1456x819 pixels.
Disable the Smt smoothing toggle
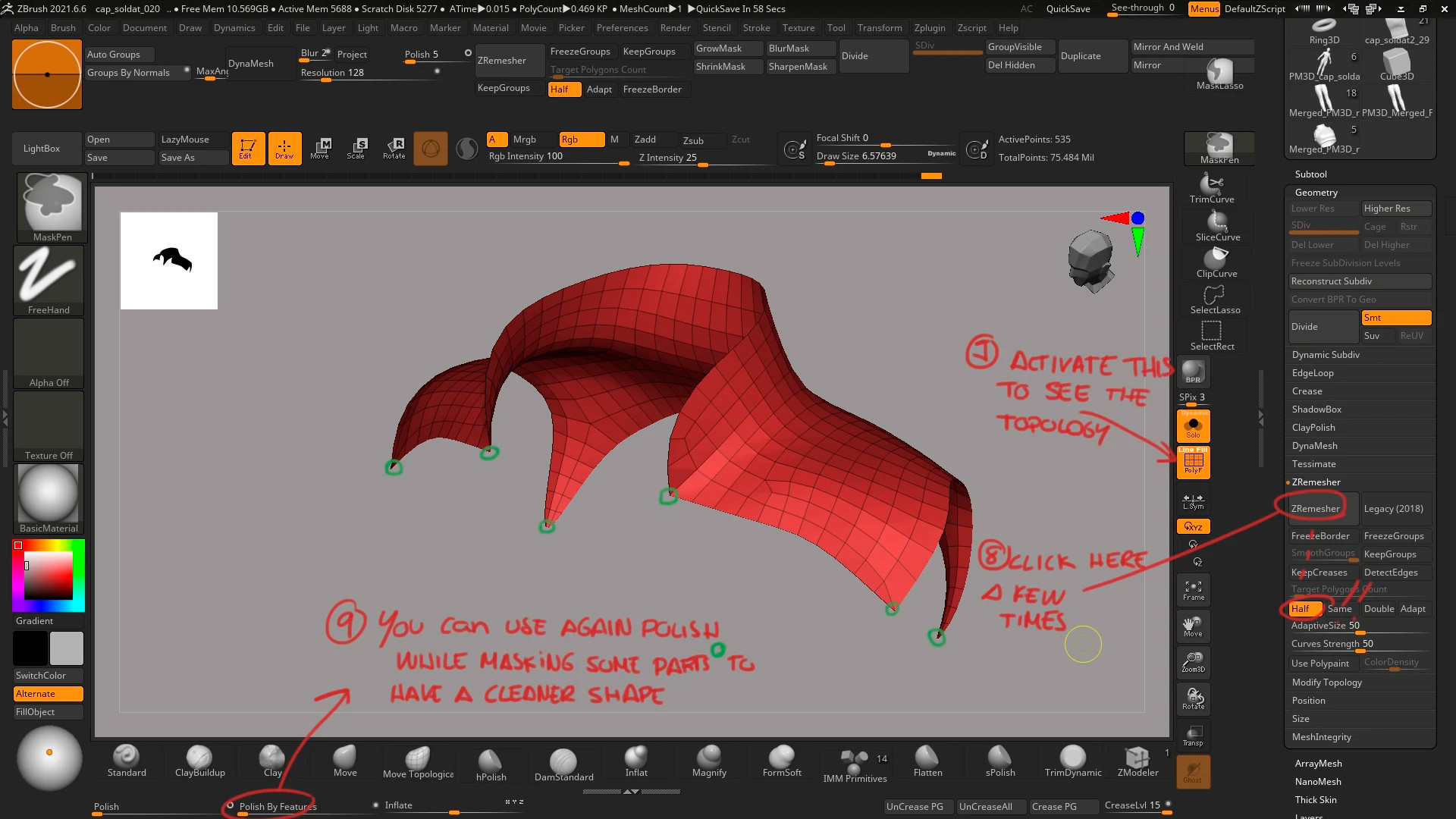pyautogui.click(x=1395, y=318)
